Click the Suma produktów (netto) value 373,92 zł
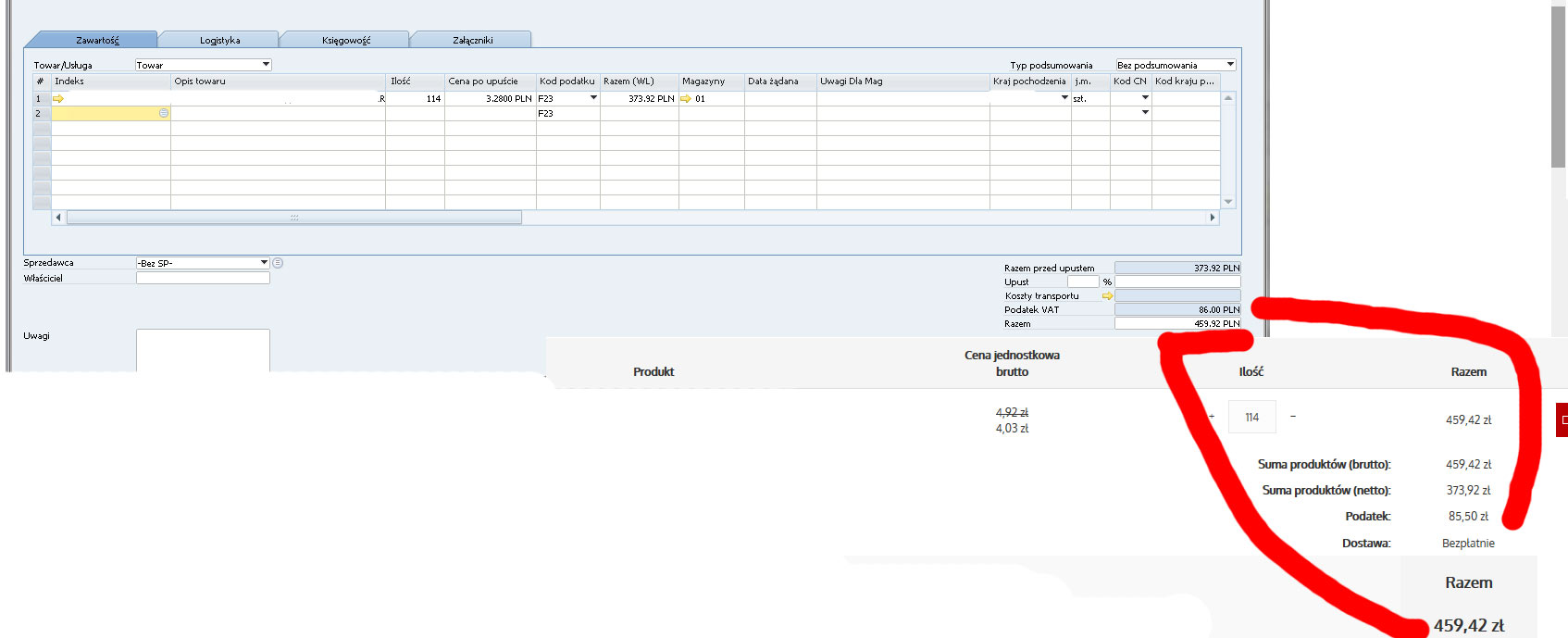The height and width of the screenshot is (638, 1568). pyautogui.click(x=1468, y=490)
